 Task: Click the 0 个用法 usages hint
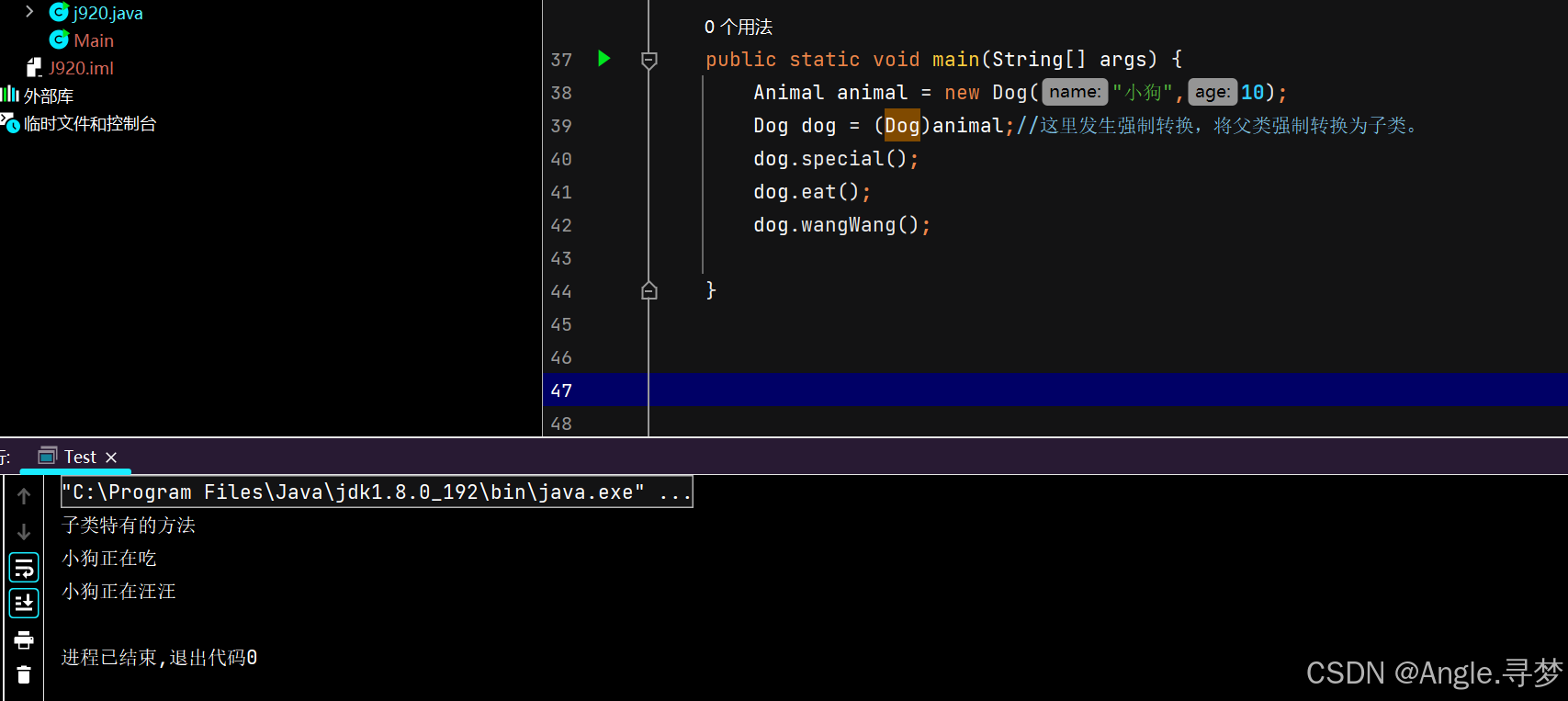click(739, 27)
